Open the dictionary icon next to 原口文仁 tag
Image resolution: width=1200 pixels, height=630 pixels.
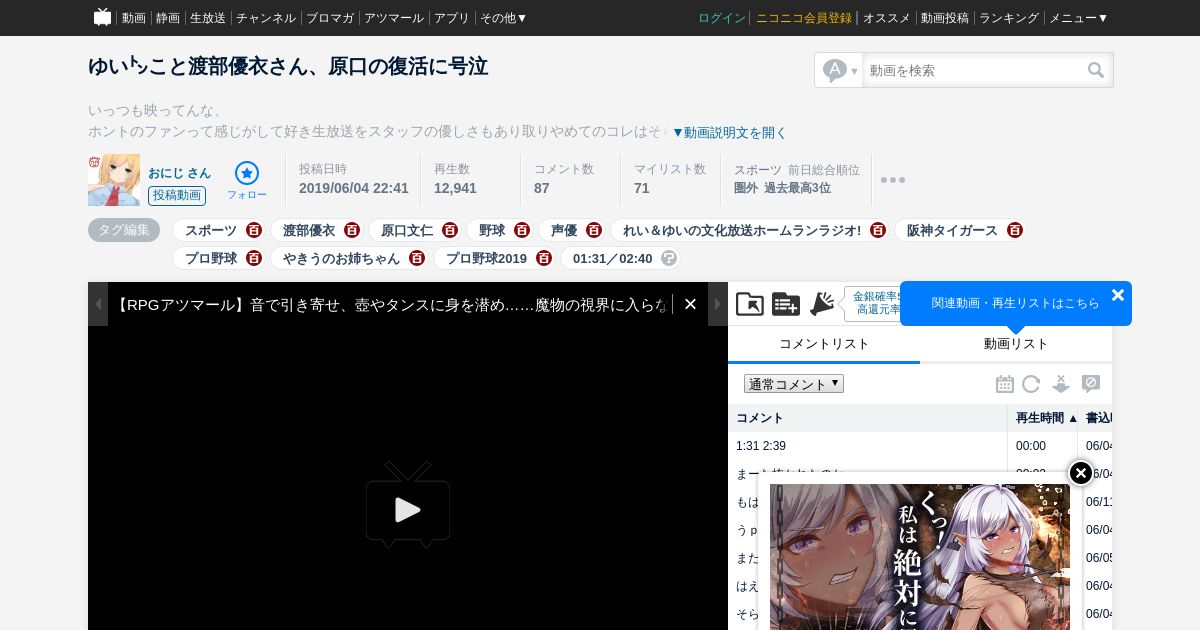tap(450, 230)
